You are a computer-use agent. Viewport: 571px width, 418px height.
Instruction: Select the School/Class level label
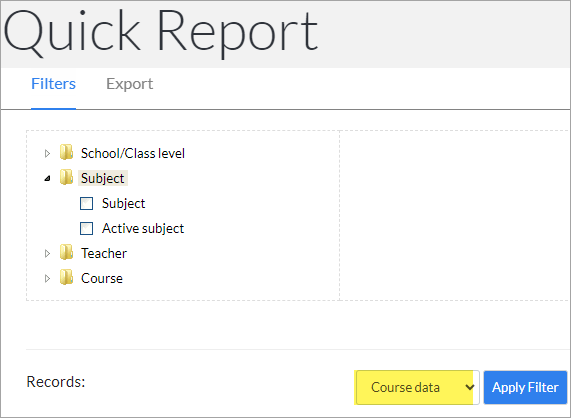[x=133, y=153]
